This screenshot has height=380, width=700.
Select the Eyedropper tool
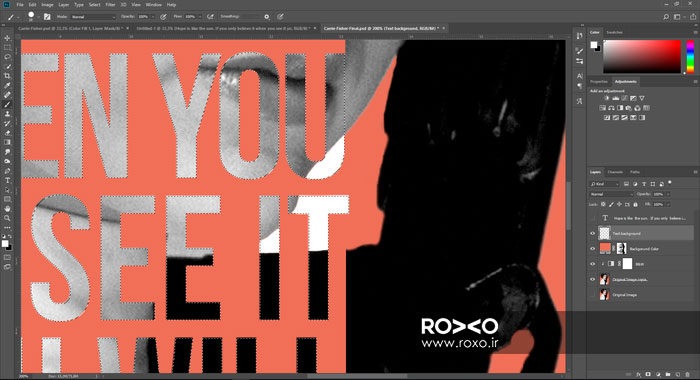point(7,85)
